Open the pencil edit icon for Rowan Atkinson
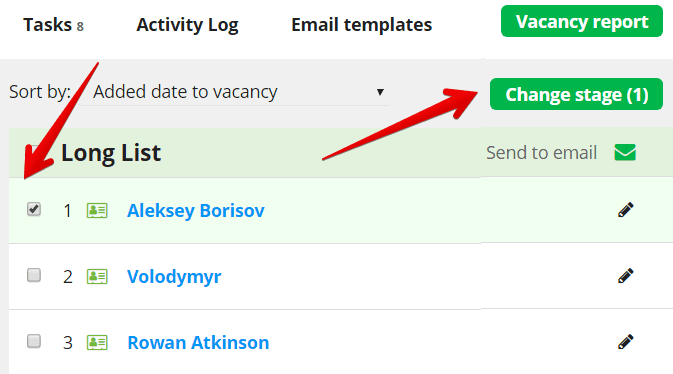Viewport: 673px width, 374px height. click(625, 342)
